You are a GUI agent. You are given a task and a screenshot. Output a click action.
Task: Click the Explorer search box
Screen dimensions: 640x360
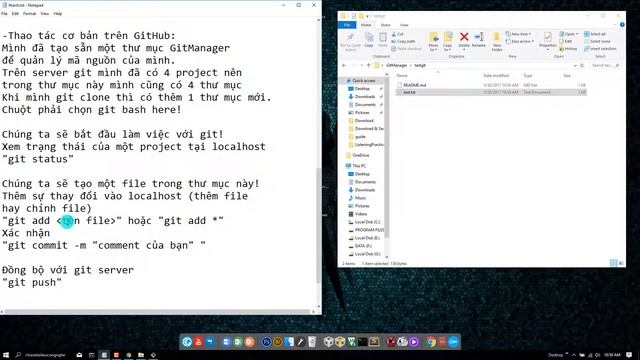tap(606, 66)
